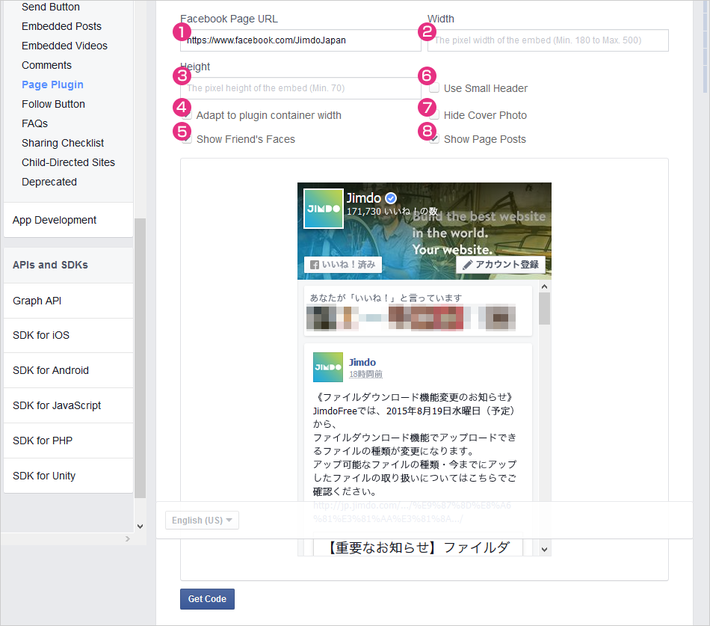Toggle the Hide Cover Photo checkbox

[434, 115]
